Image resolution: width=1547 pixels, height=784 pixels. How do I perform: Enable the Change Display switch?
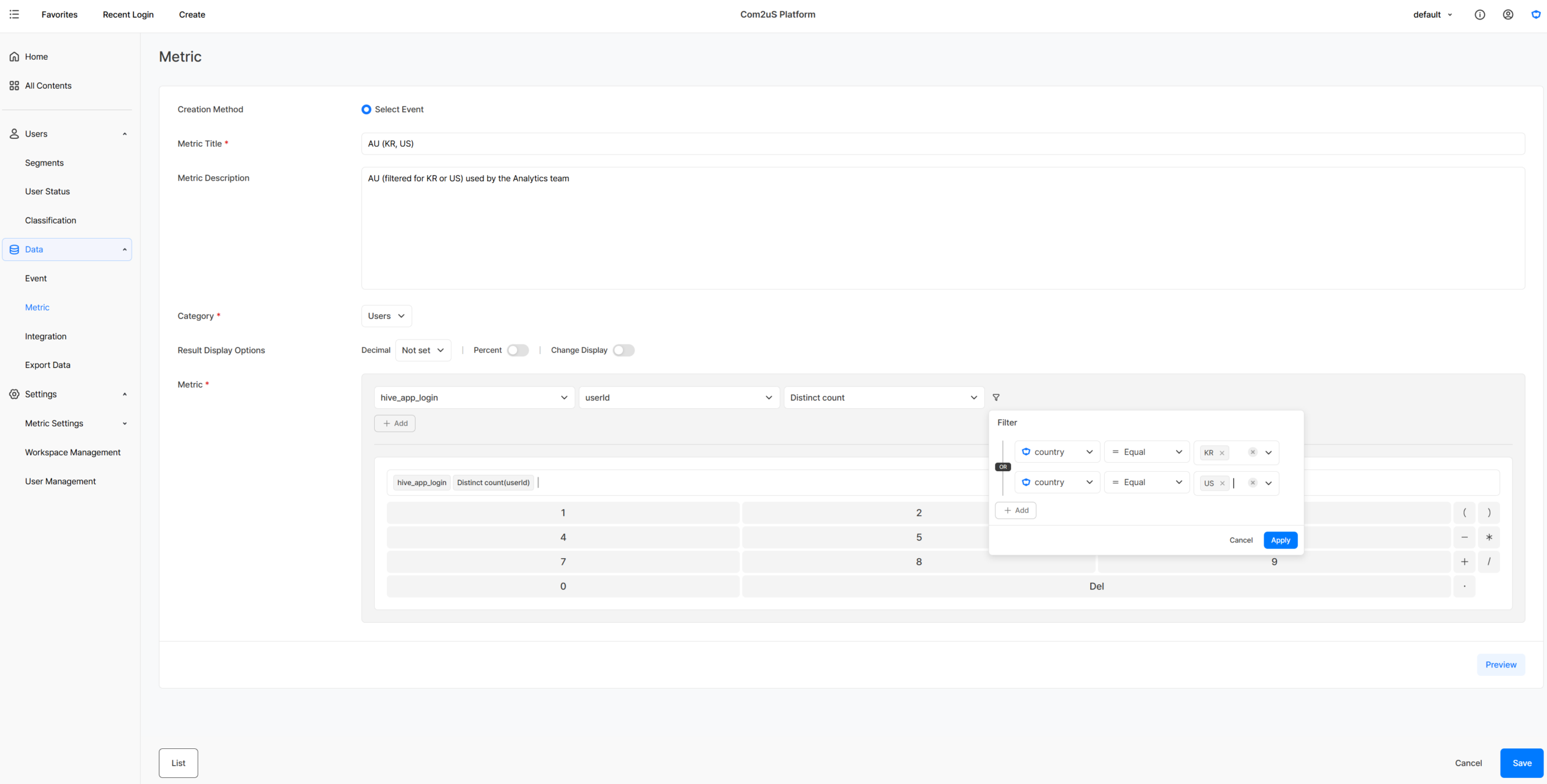(x=624, y=350)
